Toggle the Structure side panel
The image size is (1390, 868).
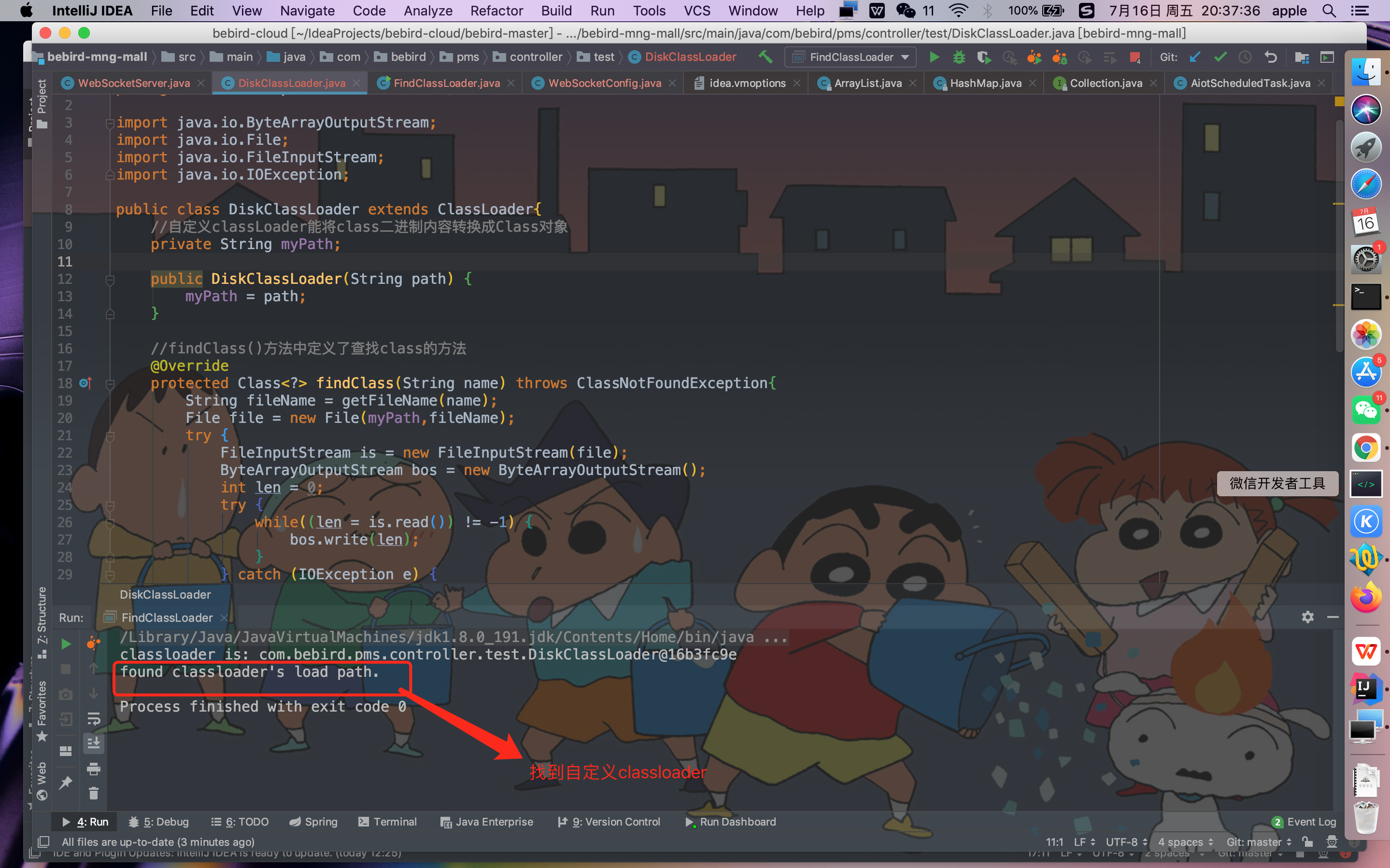click(x=42, y=623)
